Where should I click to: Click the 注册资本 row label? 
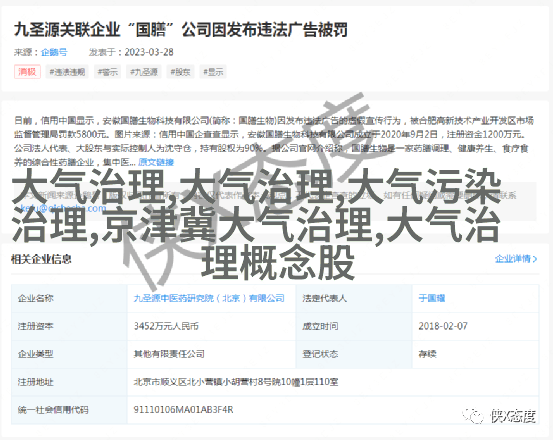[36, 326]
